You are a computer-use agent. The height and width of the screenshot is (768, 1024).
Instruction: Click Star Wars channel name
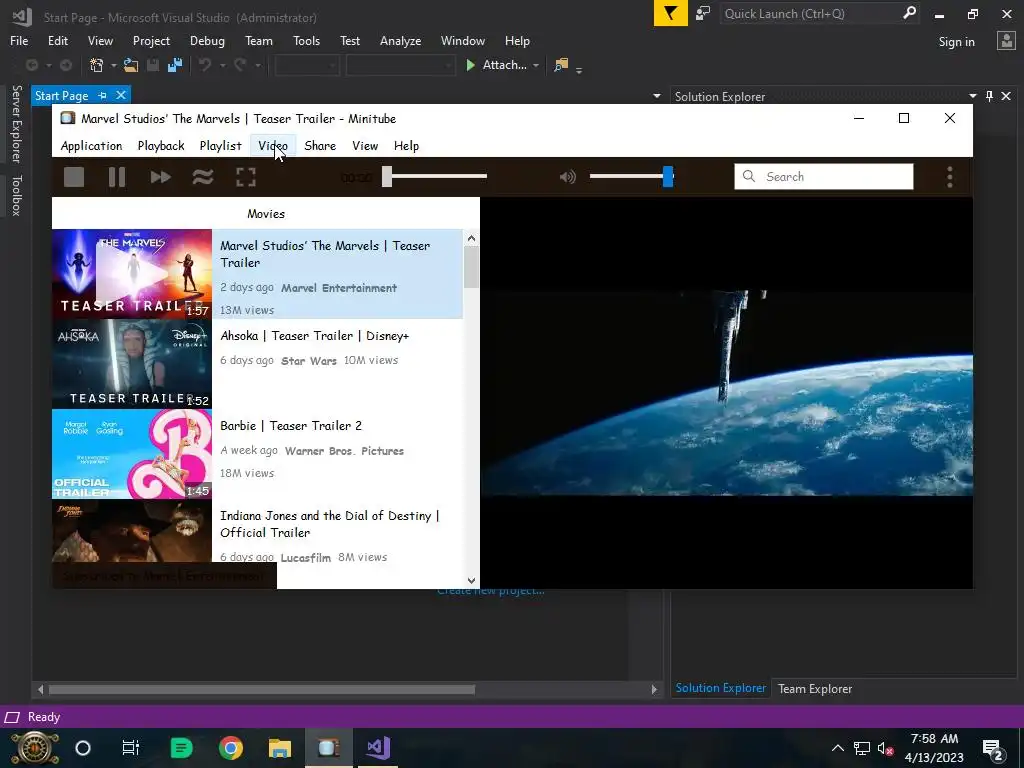[309, 360]
